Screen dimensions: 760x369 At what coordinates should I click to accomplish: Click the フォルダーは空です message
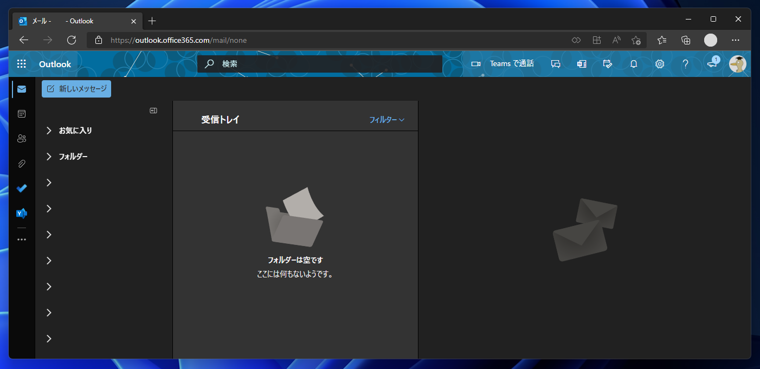[295, 260]
